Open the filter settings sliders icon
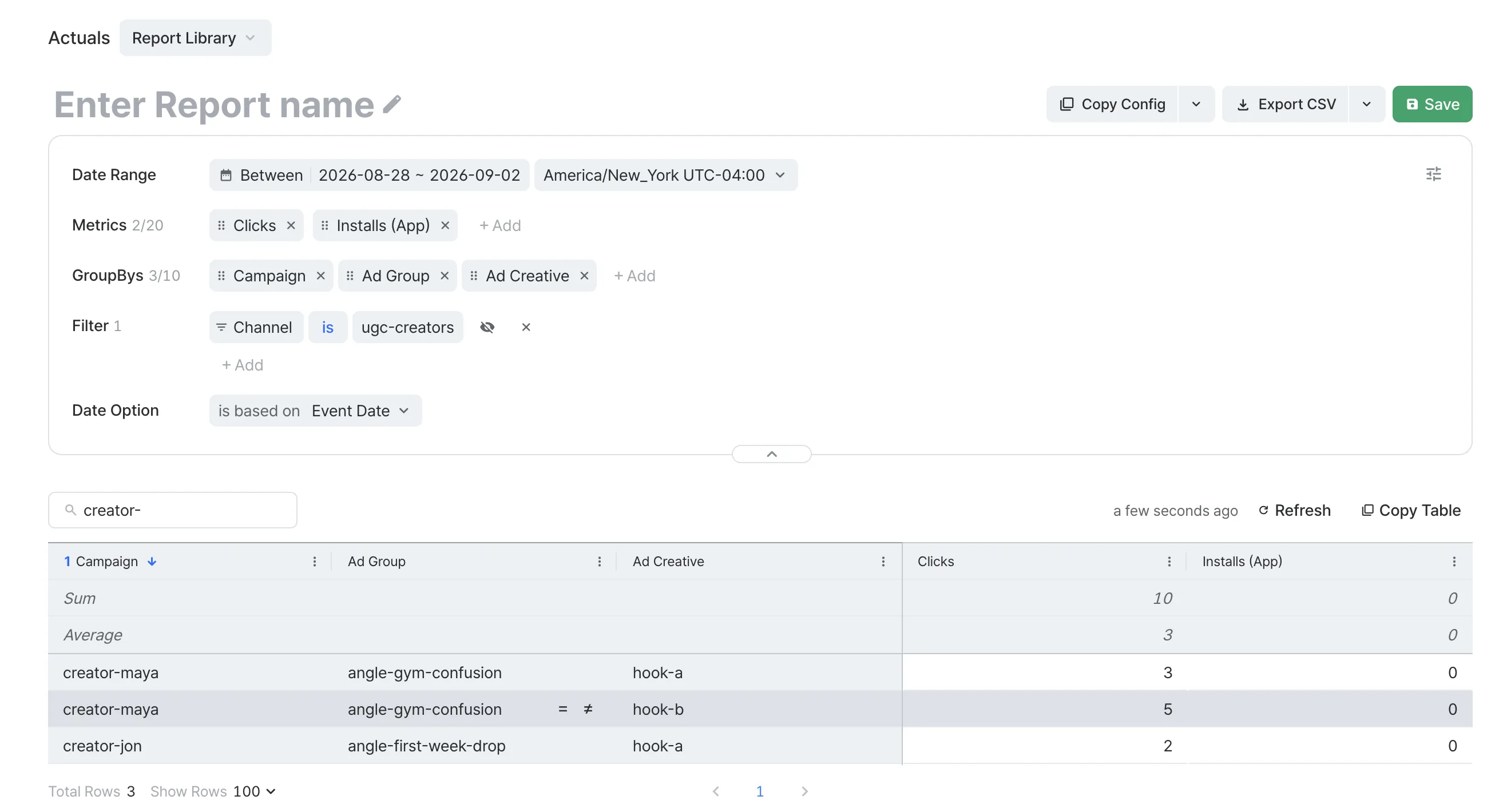The width and height of the screenshot is (1499, 812). coord(1433,174)
